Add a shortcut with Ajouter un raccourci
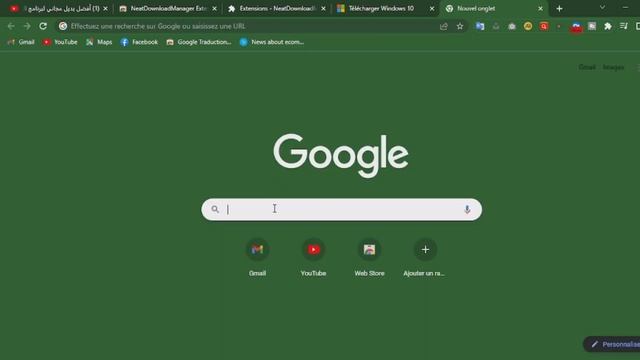Screen dimensions: 640x360 point(425,258)
